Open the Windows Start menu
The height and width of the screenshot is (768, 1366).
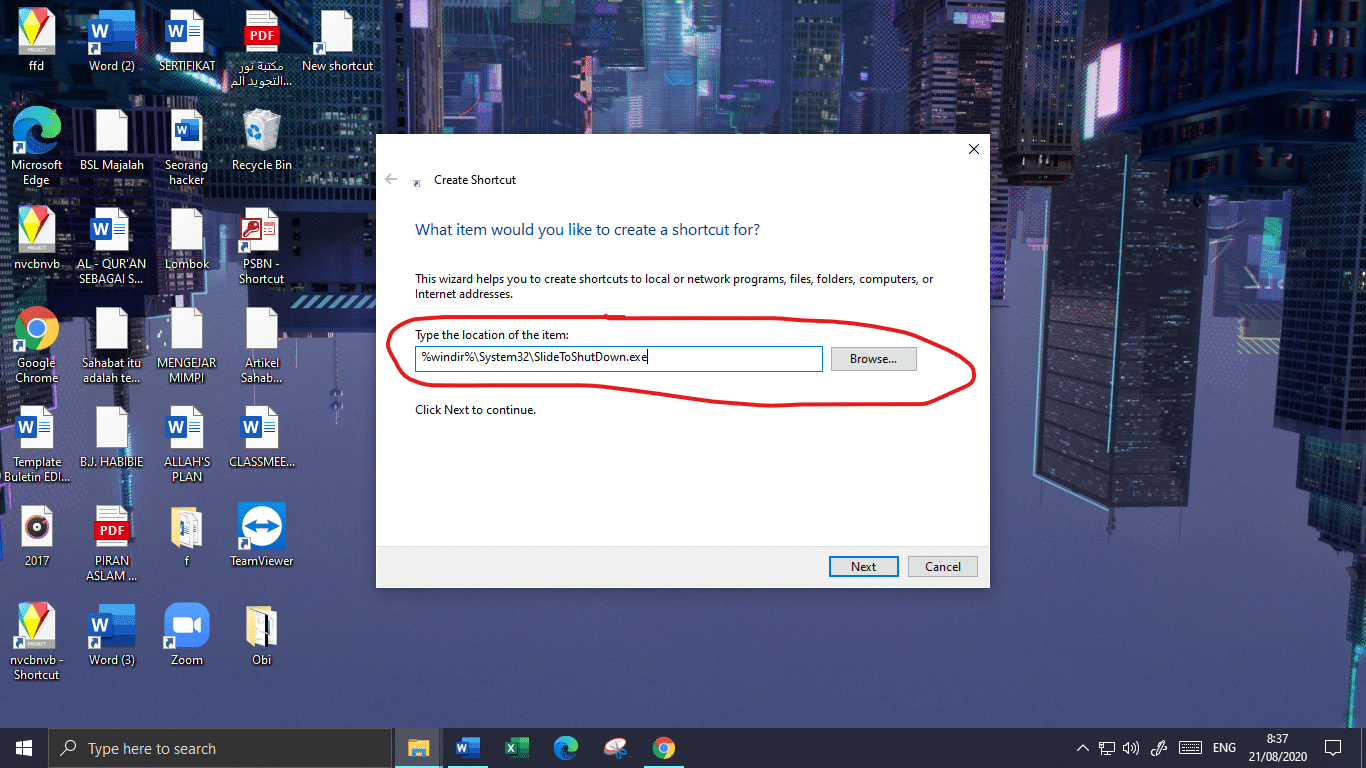pos(24,748)
